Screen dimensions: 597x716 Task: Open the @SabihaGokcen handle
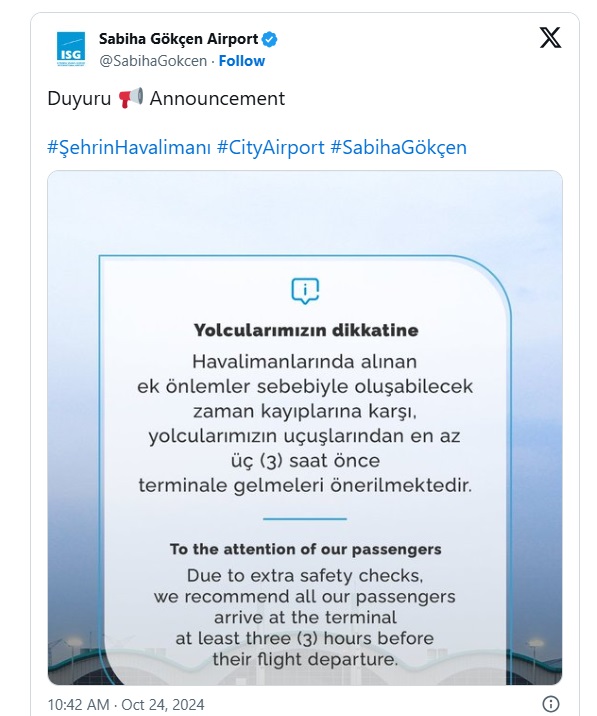point(153,61)
